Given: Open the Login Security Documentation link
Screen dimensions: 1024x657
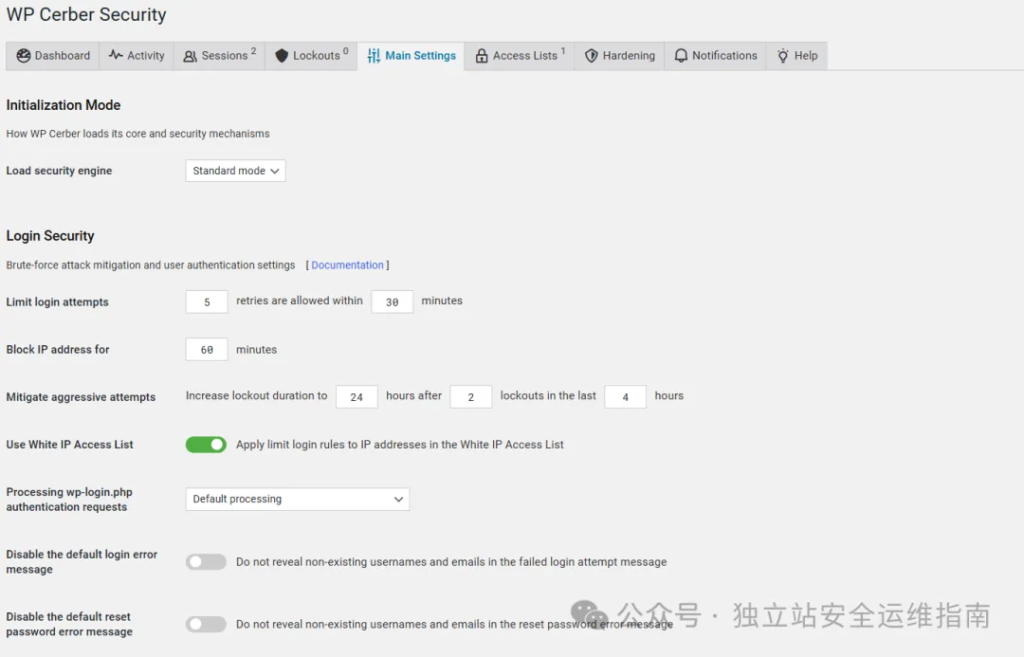Looking at the screenshot, I should click(347, 265).
